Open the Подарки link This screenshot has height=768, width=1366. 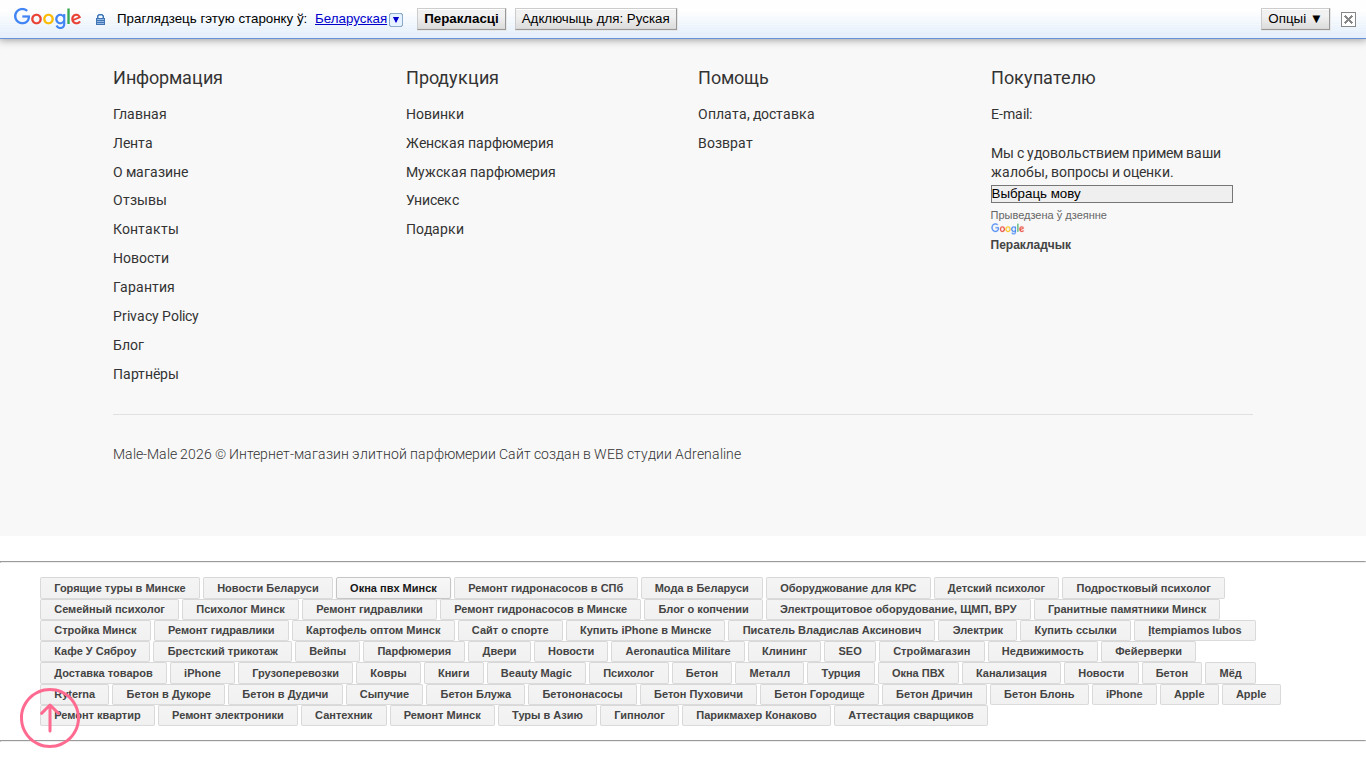pyautogui.click(x=435, y=229)
